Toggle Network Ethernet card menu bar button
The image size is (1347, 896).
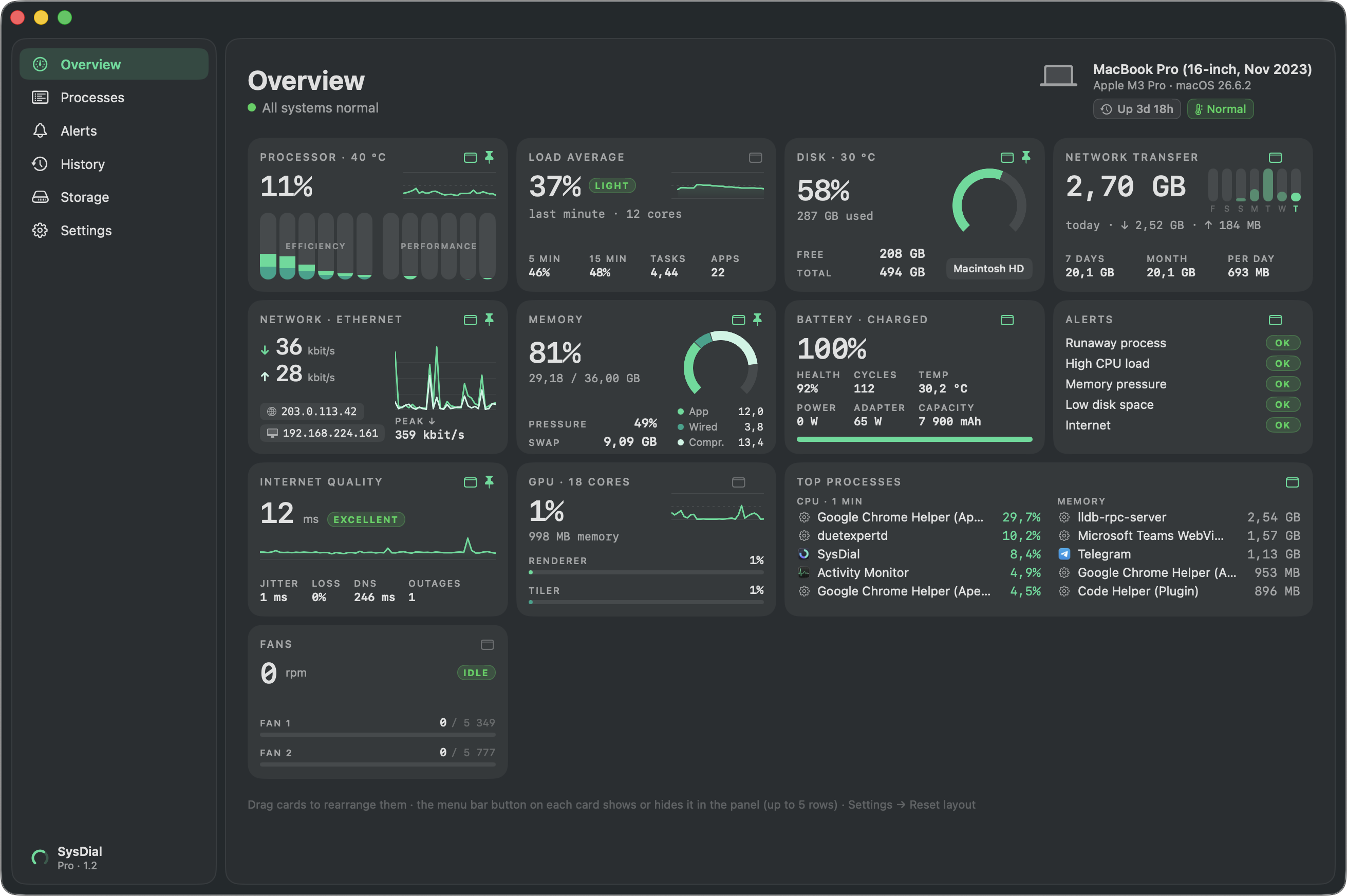click(x=470, y=320)
